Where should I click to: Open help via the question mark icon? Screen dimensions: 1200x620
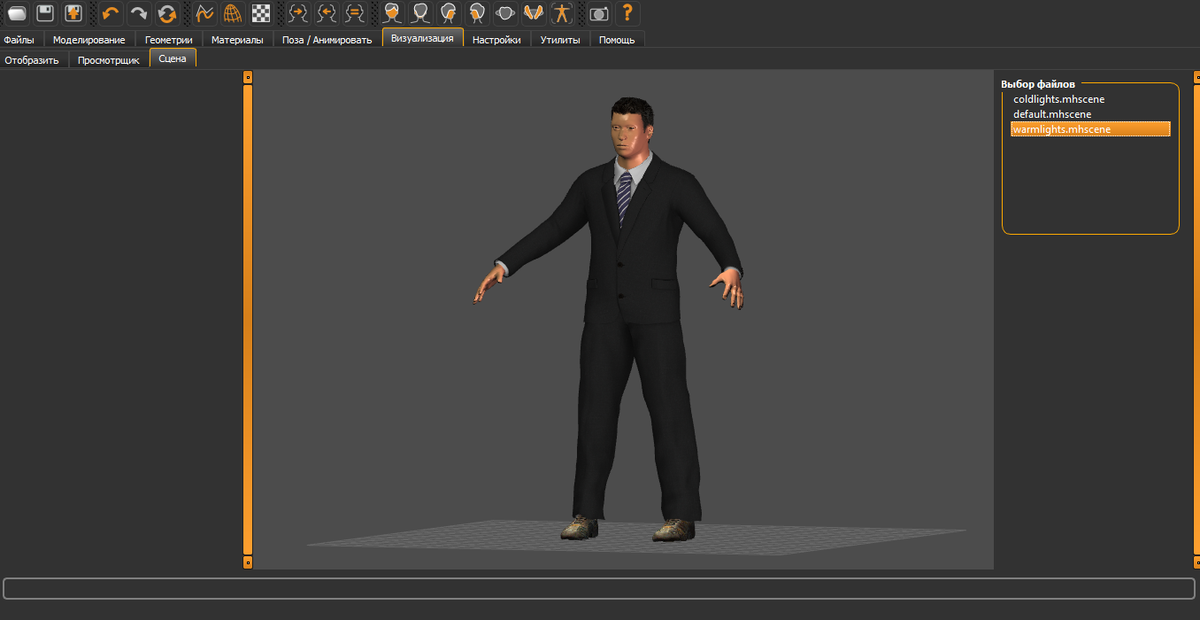click(627, 13)
